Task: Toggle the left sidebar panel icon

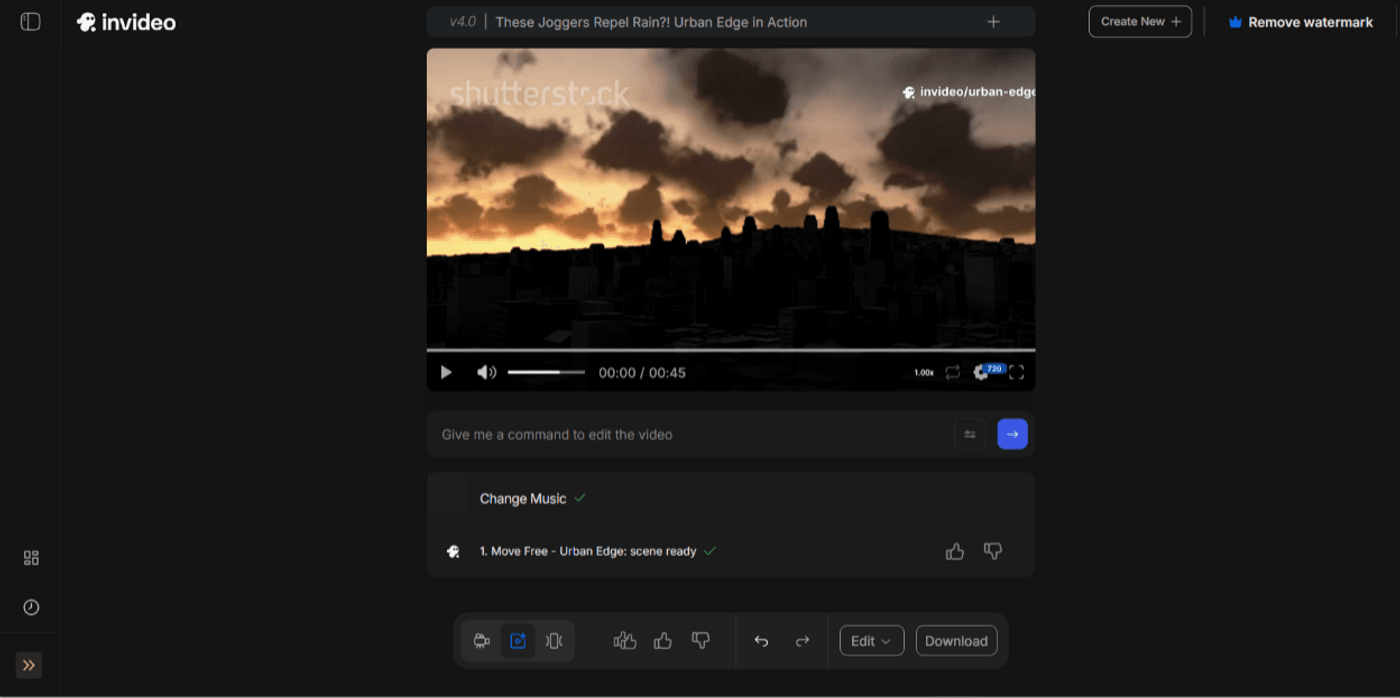Action: [31, 22]
